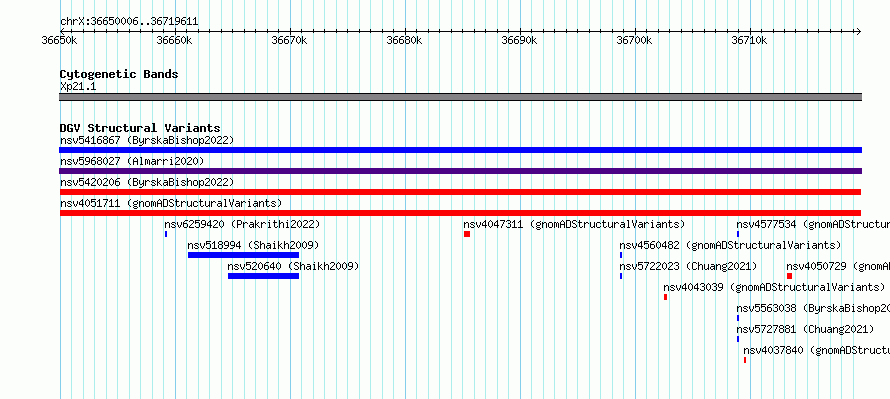Viewport: 890px width, 399px height.
Task: Click the nsv5722023 (Chuang2021) label
Action: coord(689,266)
